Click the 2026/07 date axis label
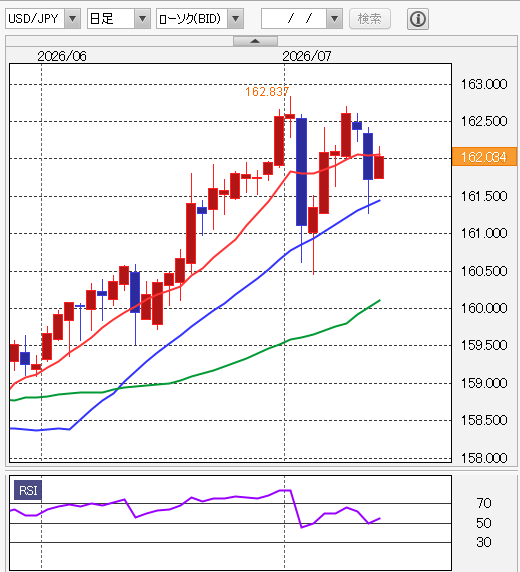 pyautogui.click(x=307, y=56)
